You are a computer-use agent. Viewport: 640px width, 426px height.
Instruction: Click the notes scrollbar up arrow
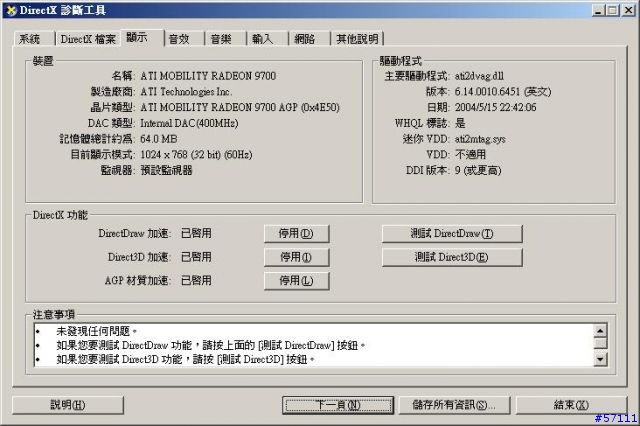pyautogui.click(x=600, y=331)
